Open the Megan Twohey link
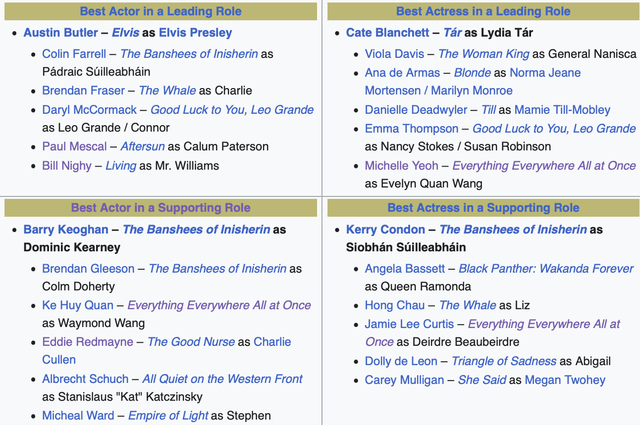Image resolution: width=640 pixels, height=425 pixels. point(565,380)
